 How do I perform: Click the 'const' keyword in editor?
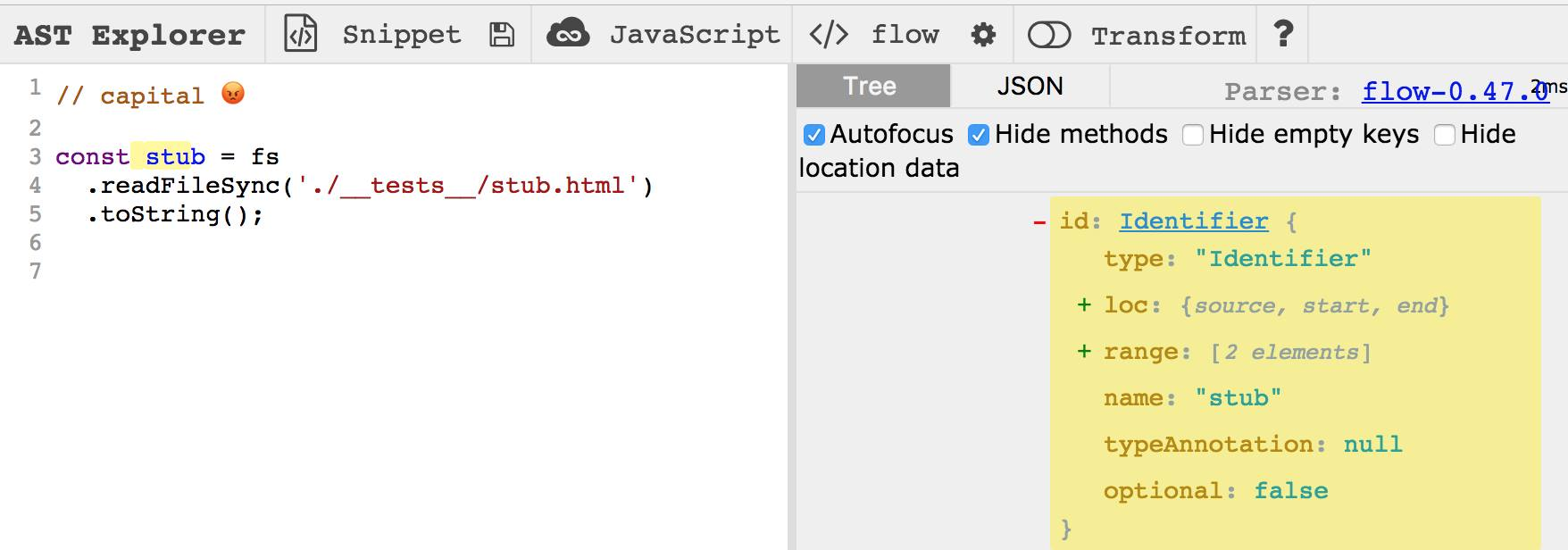pyautogui.click(x=92, y=156)
